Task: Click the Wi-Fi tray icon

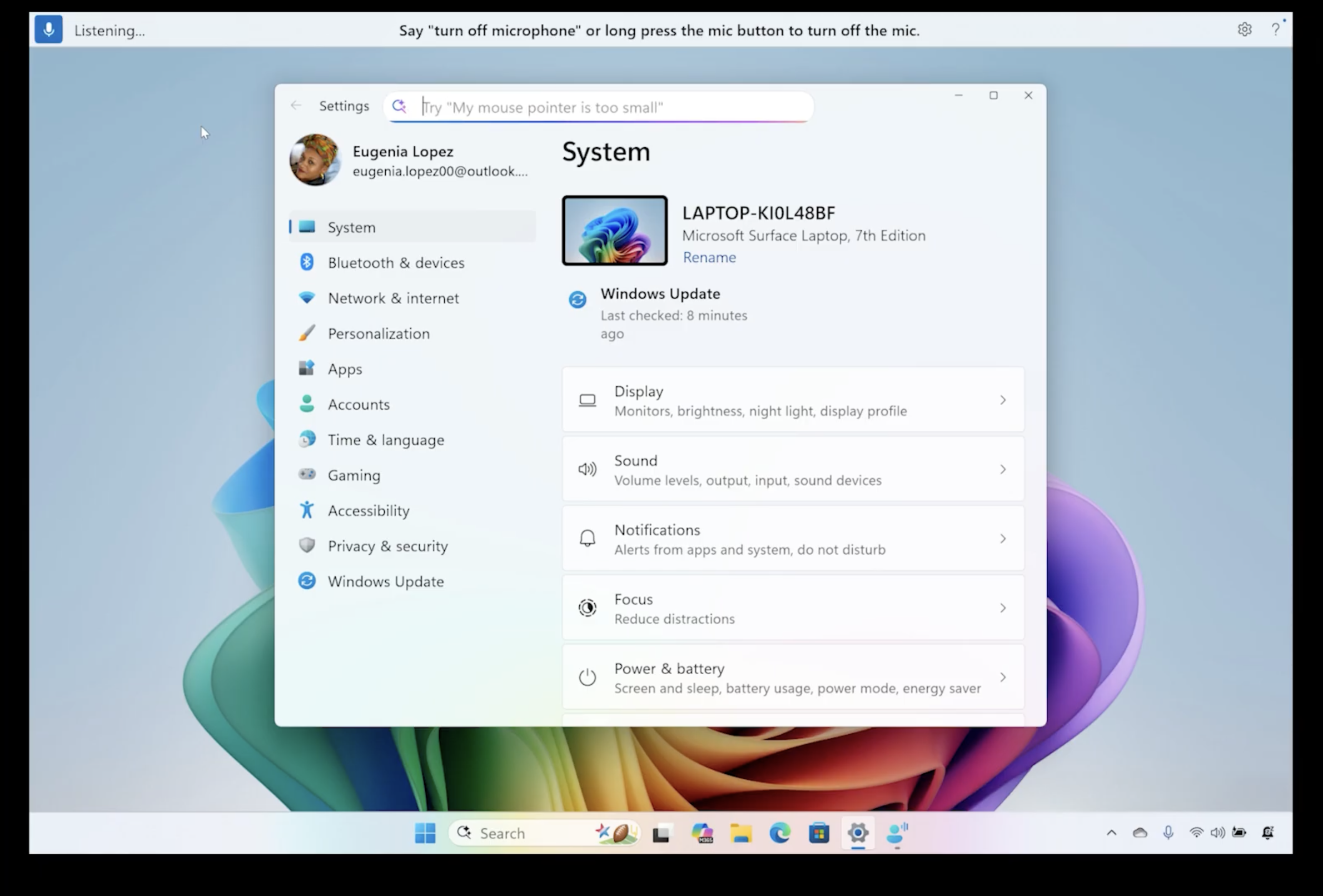Action: 1197,833
